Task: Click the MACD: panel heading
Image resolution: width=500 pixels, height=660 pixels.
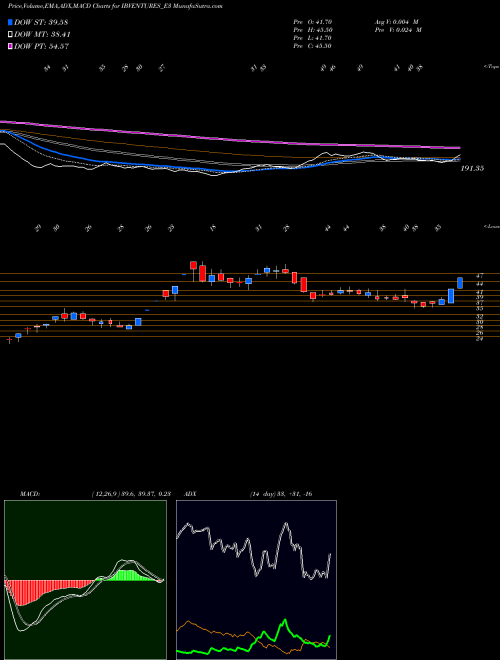Action: coord(30,494)
